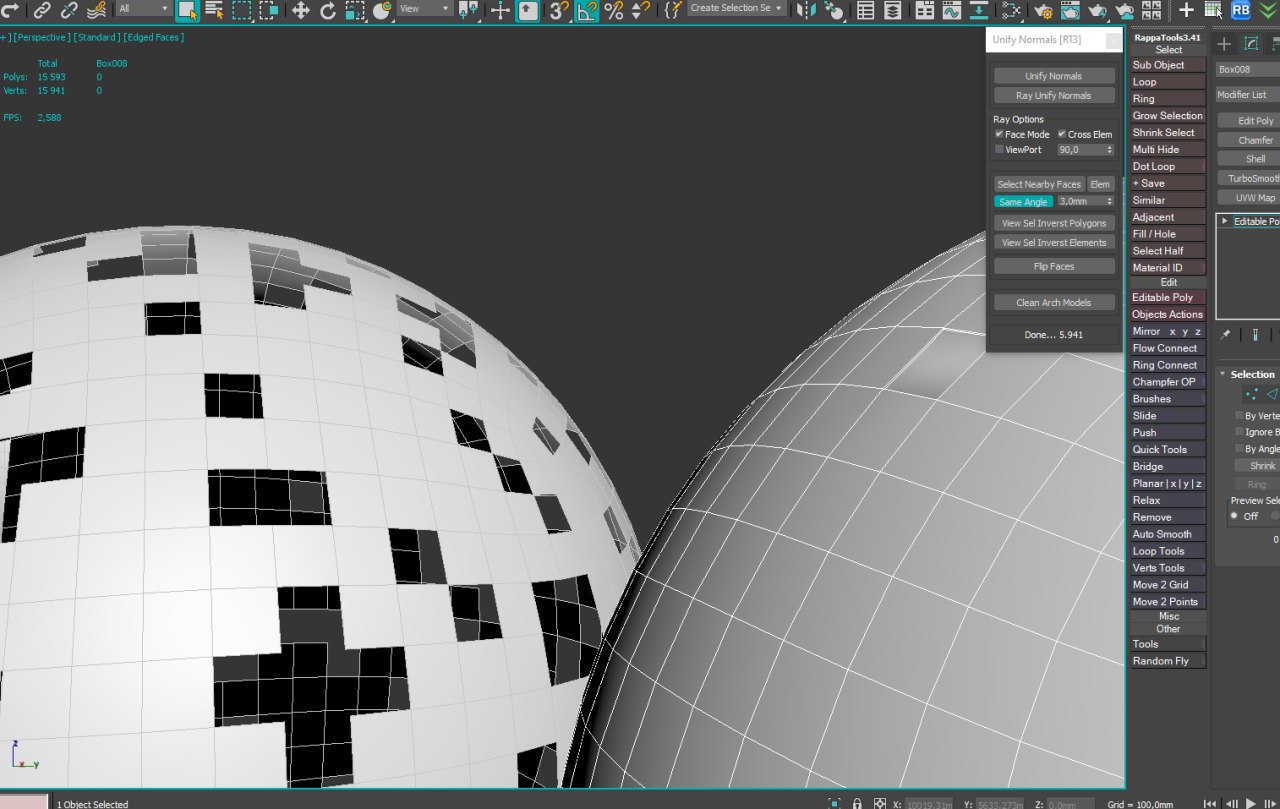Select the Preview Selection Off radio button
Screen dimensions: 1280x809
coord(1234,516)
